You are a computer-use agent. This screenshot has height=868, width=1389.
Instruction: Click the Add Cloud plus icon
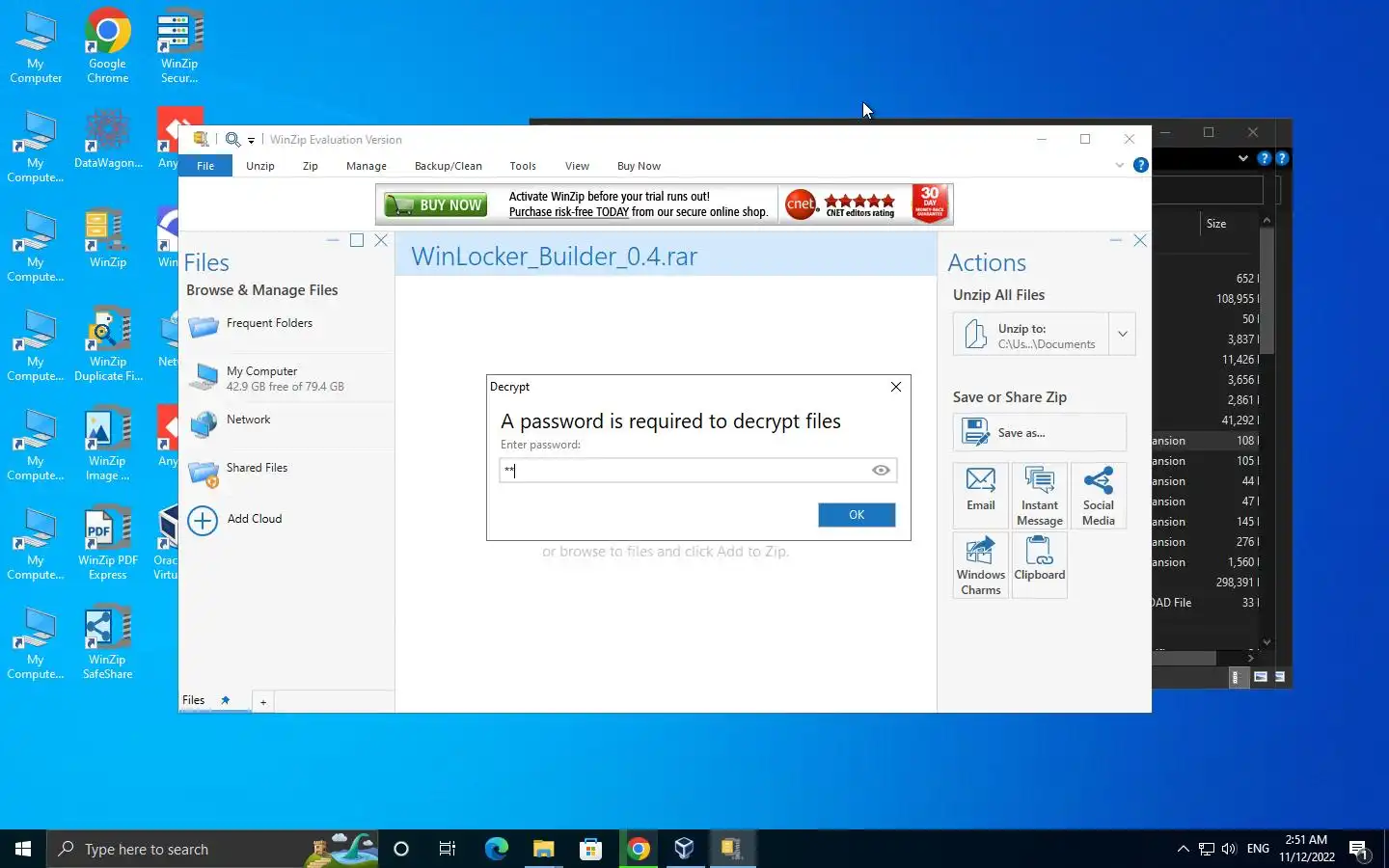pyautogui.click(x=203, y=521)
